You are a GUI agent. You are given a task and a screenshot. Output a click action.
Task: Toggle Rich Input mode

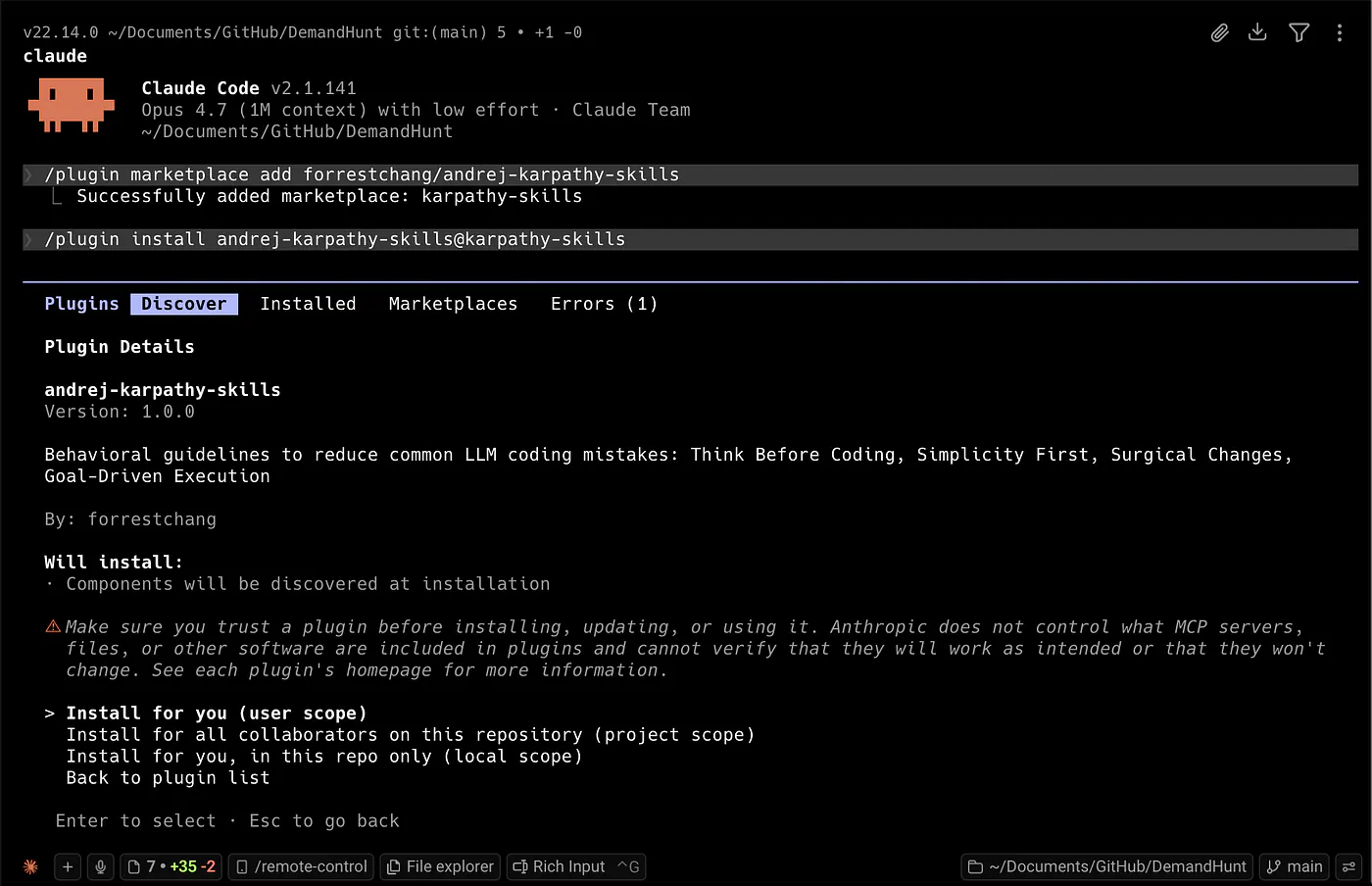point(576,866)
